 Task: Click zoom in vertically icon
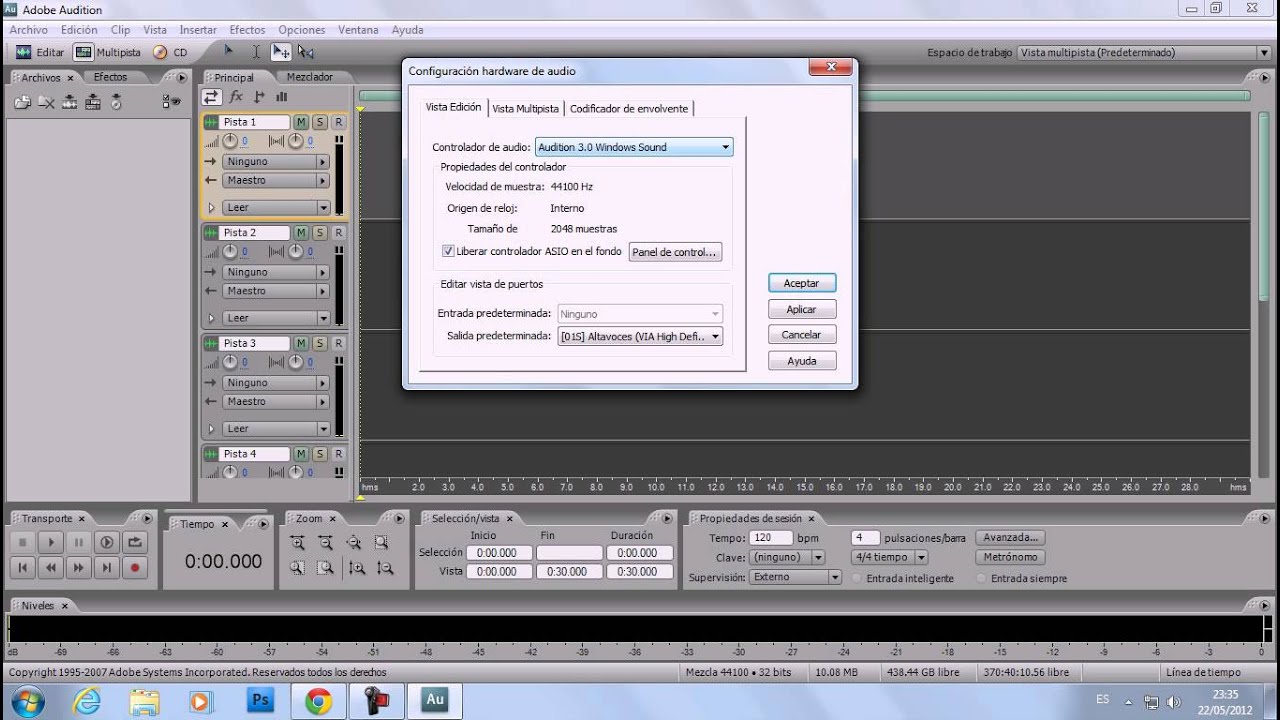[357, 567]
